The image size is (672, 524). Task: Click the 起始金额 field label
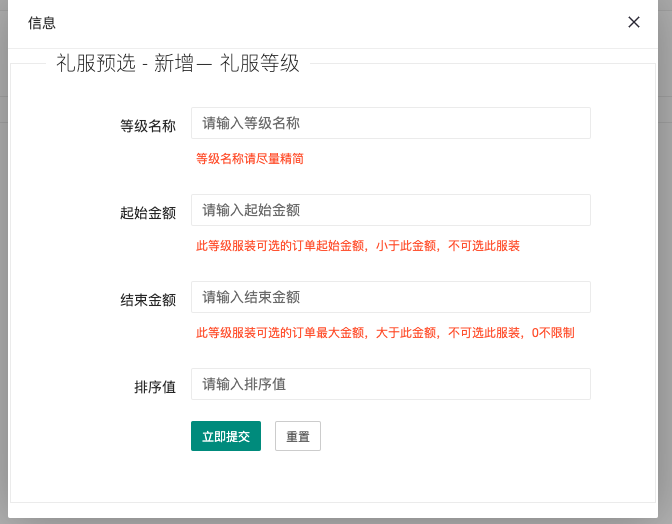(148, 213)
